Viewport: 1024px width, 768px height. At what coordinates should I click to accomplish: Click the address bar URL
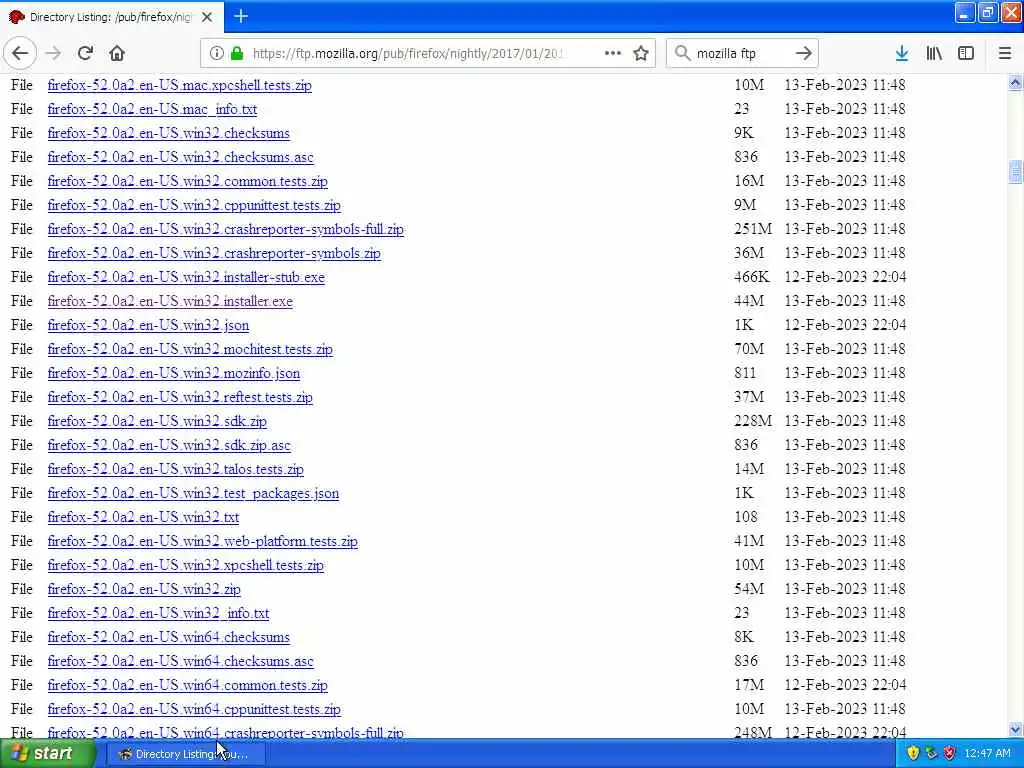click(408, 54)
